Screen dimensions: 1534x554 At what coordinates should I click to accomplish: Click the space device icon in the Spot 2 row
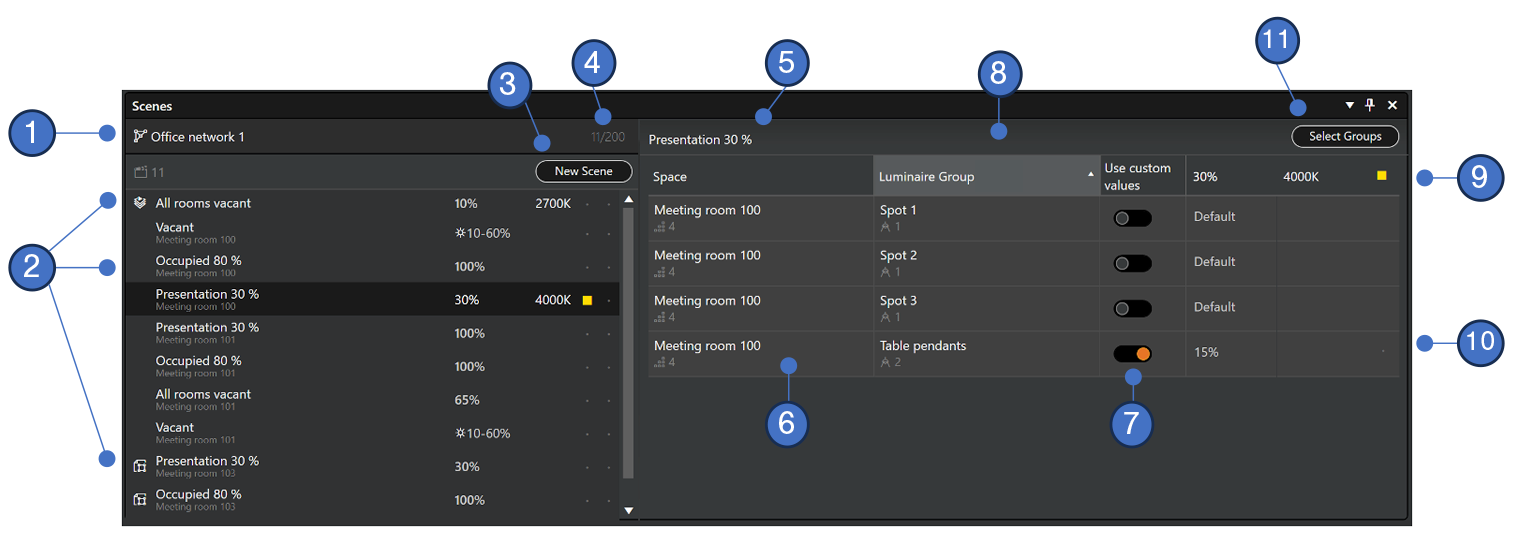point(659,272)
